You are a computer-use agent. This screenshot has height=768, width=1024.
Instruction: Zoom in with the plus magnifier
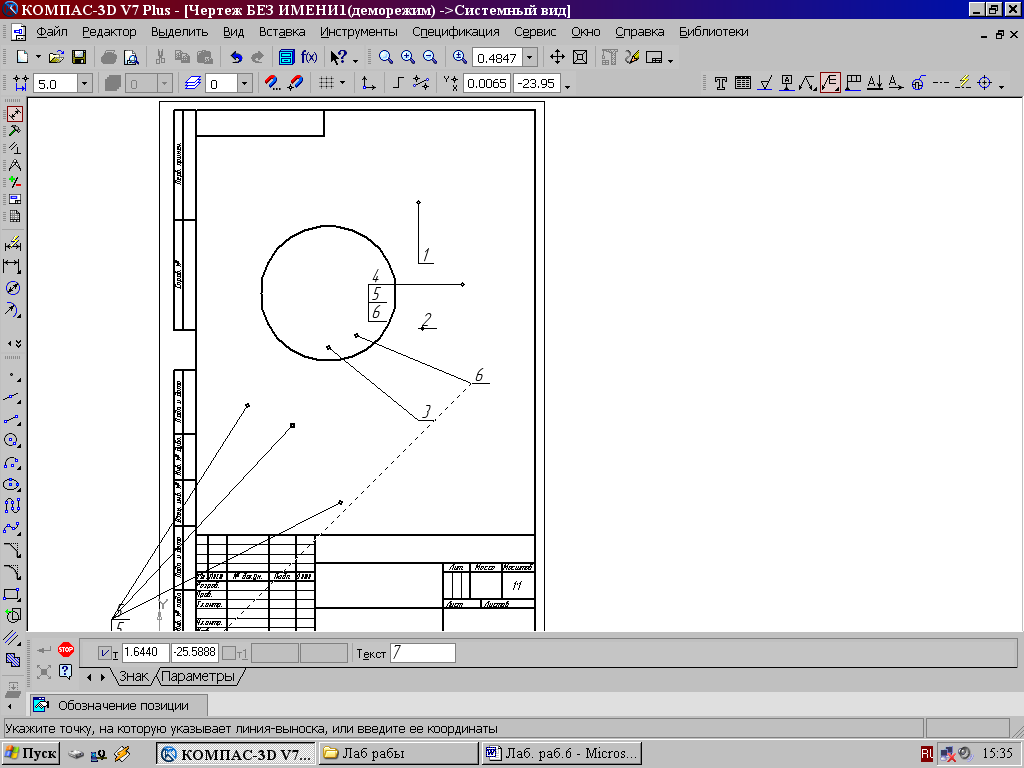tap(408, 57)
